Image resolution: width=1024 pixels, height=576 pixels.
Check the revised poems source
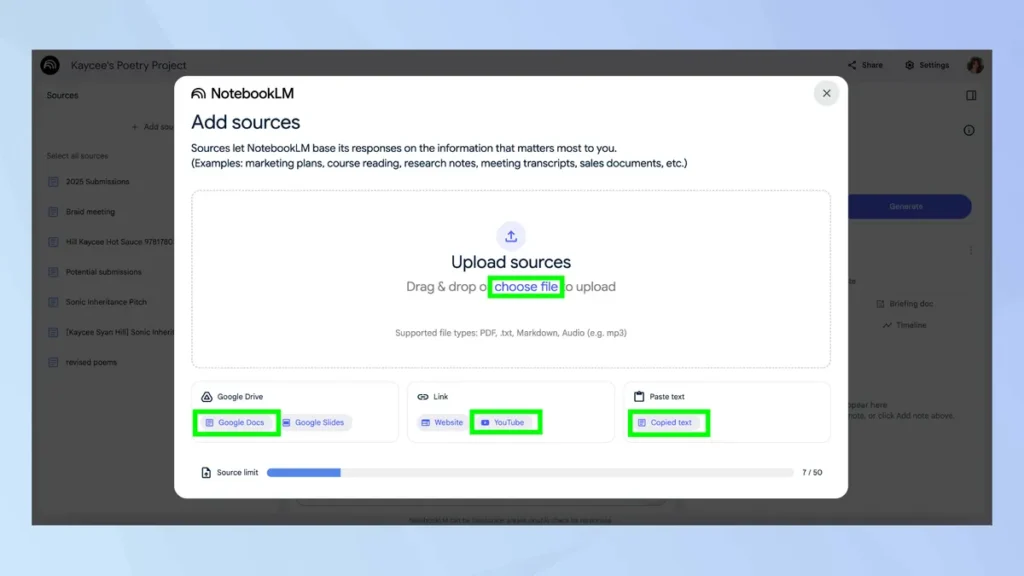coord(53,362)
